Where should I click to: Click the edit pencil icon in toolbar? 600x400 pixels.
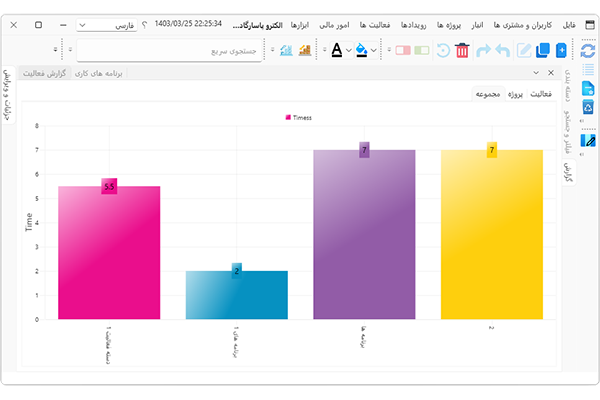tap(524, 49)
